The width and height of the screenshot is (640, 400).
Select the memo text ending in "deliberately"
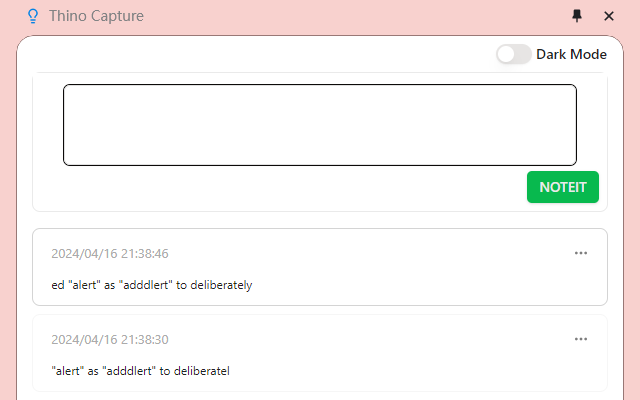151,285
